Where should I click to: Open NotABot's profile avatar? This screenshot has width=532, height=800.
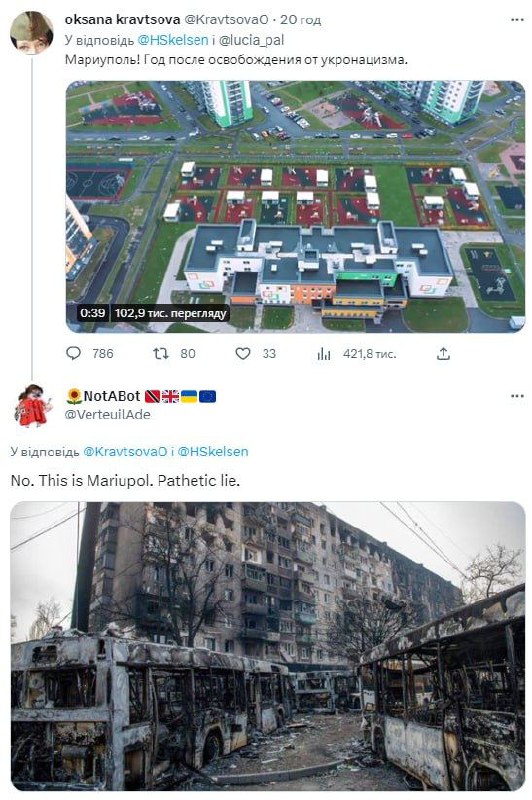[x=32, y=406]
